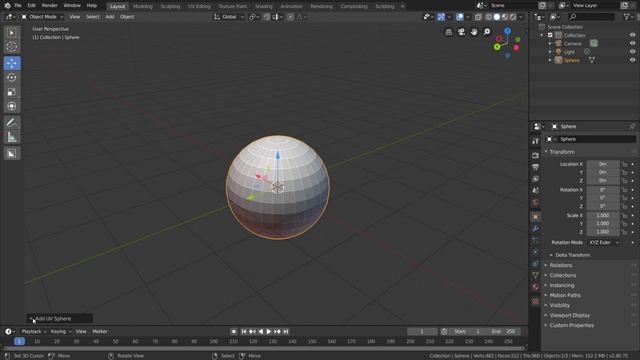640x360 pixels.
Task: Select the Move tool
Action: pyautogui.click(x=12, y=63)
